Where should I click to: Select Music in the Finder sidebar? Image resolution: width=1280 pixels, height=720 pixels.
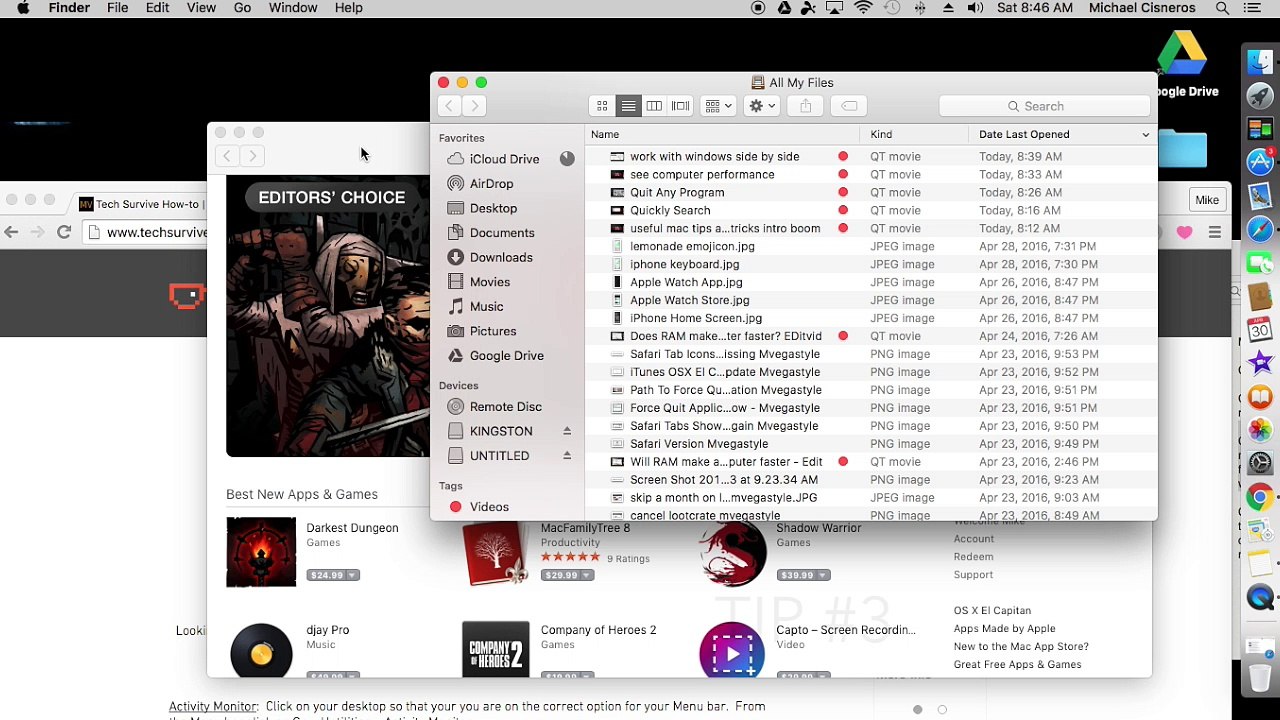[487, 306]
